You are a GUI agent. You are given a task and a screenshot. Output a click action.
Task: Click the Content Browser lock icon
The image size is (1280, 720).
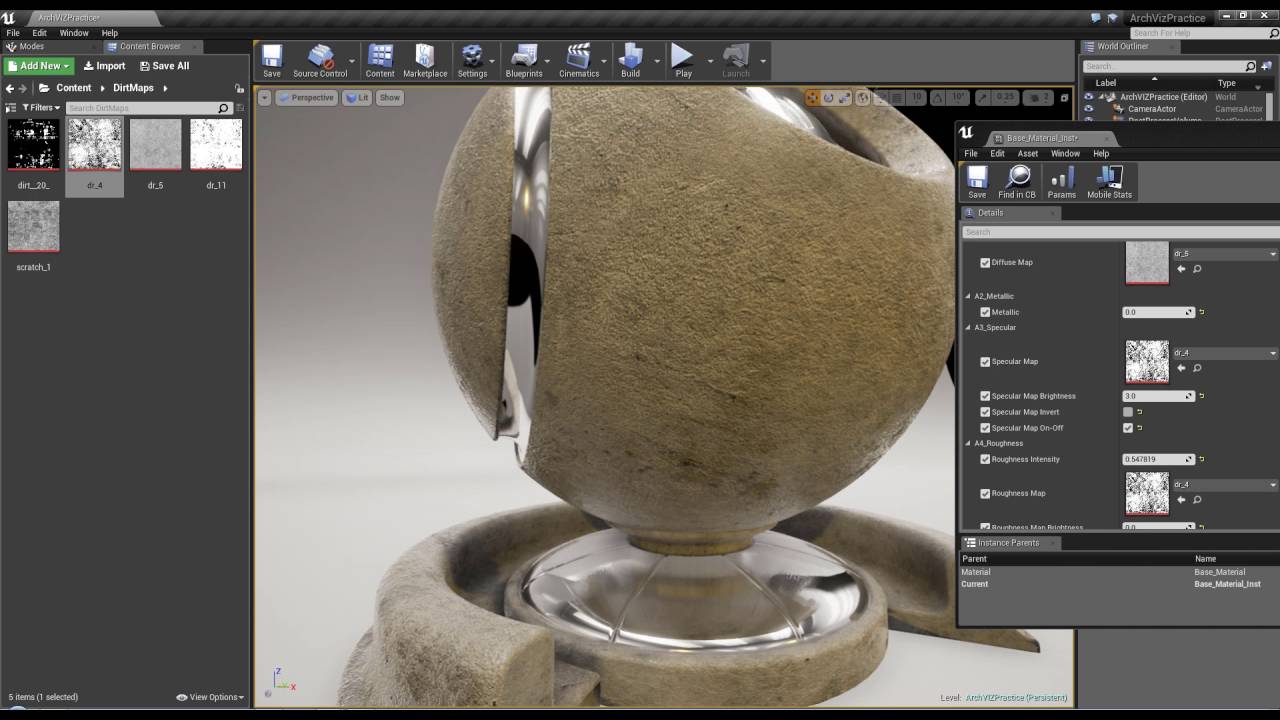click(x=239, y=89)
